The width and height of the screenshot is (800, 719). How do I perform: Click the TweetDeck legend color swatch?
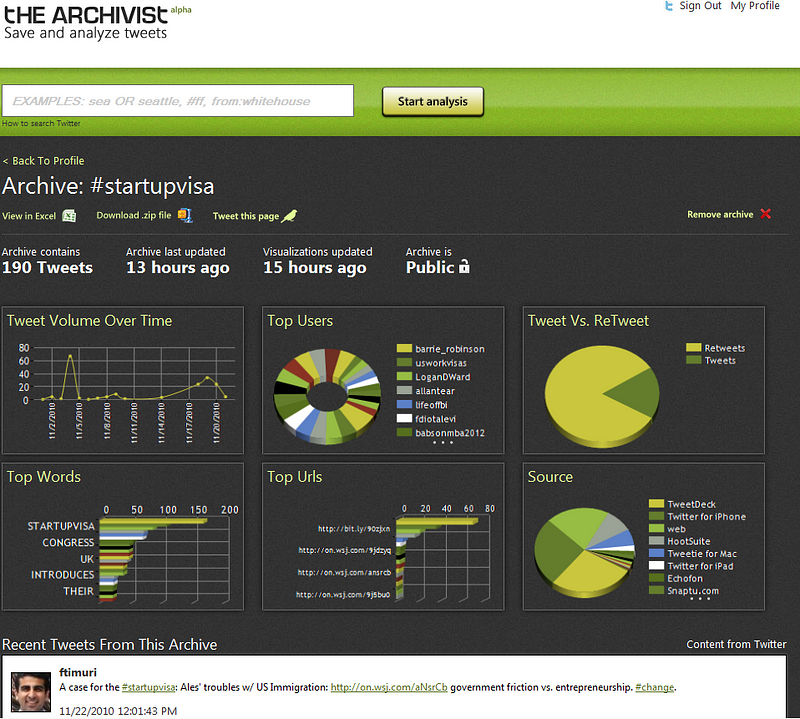pos(656,504)
